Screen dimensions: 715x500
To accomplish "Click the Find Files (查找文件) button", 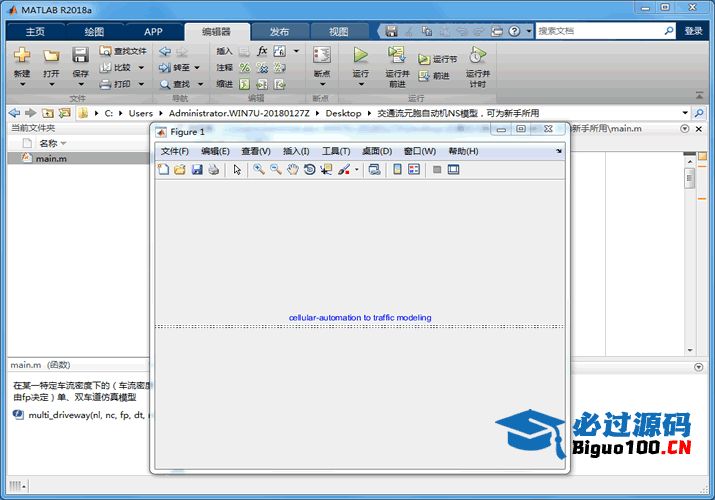I will pos(123,51).
